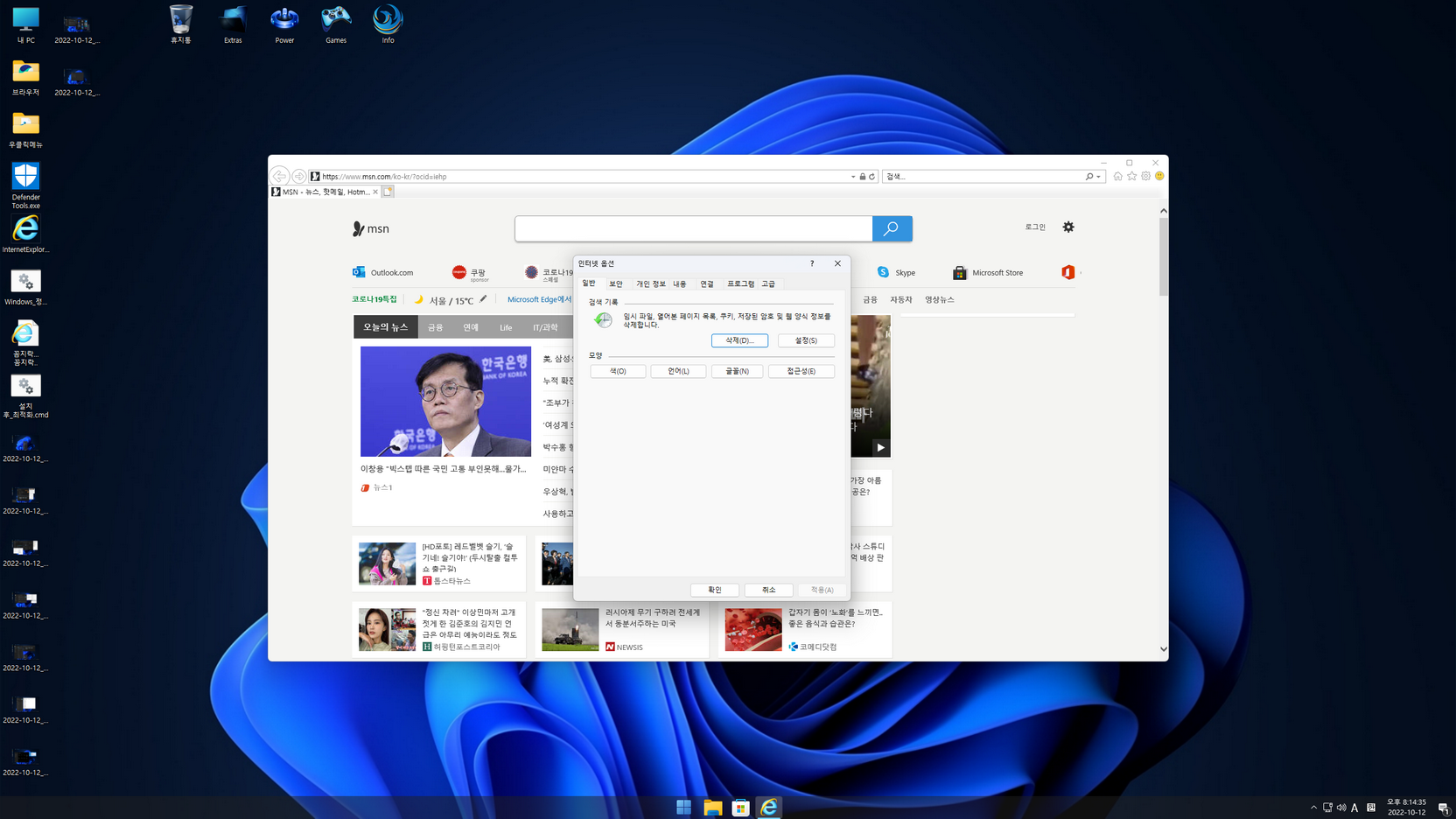Open the Internet Explorer home page icon
Image resolution: width=1456 pixels, height=819 pixels.
pos(1117,176)
